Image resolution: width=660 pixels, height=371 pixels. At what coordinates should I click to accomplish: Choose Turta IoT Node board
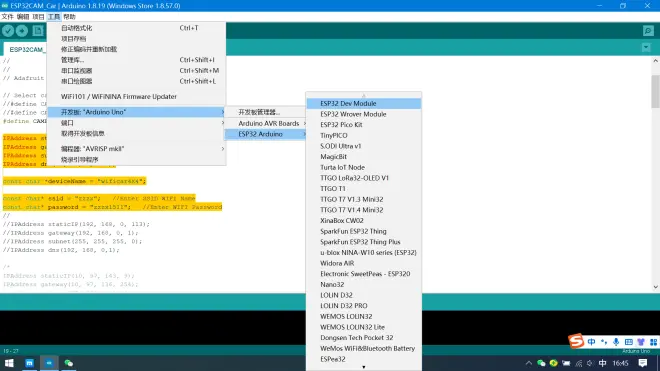click(364, 167)
